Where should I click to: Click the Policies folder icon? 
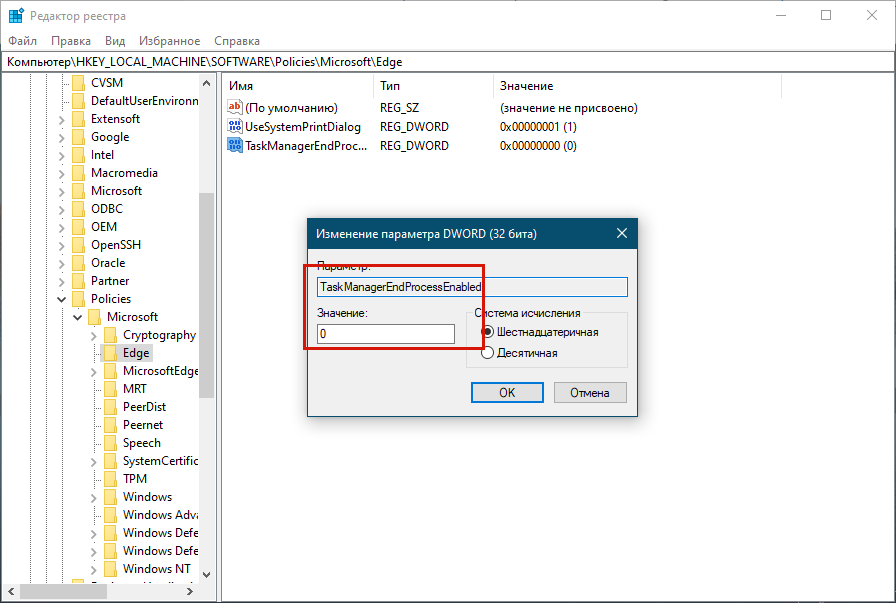[x=78, y=299]
